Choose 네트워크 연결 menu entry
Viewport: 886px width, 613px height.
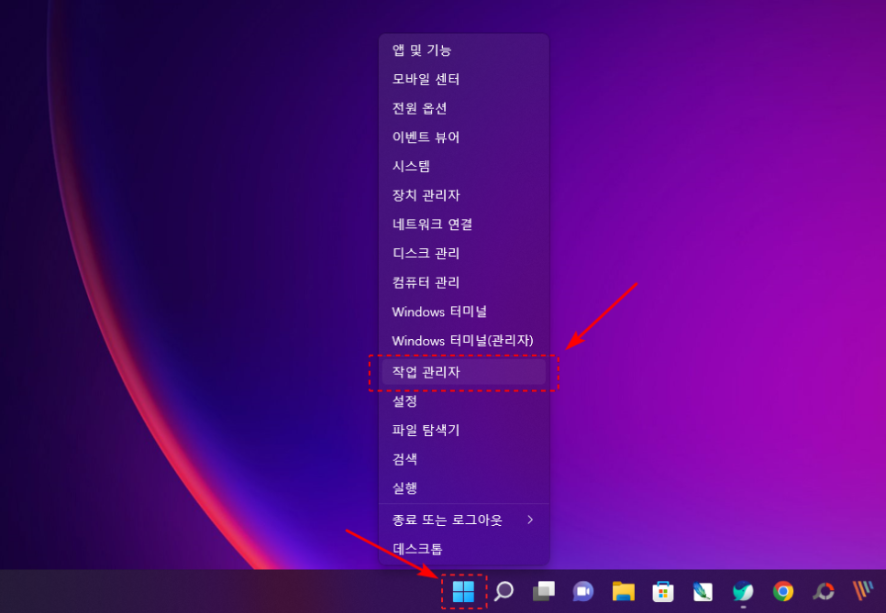point(464,224)
